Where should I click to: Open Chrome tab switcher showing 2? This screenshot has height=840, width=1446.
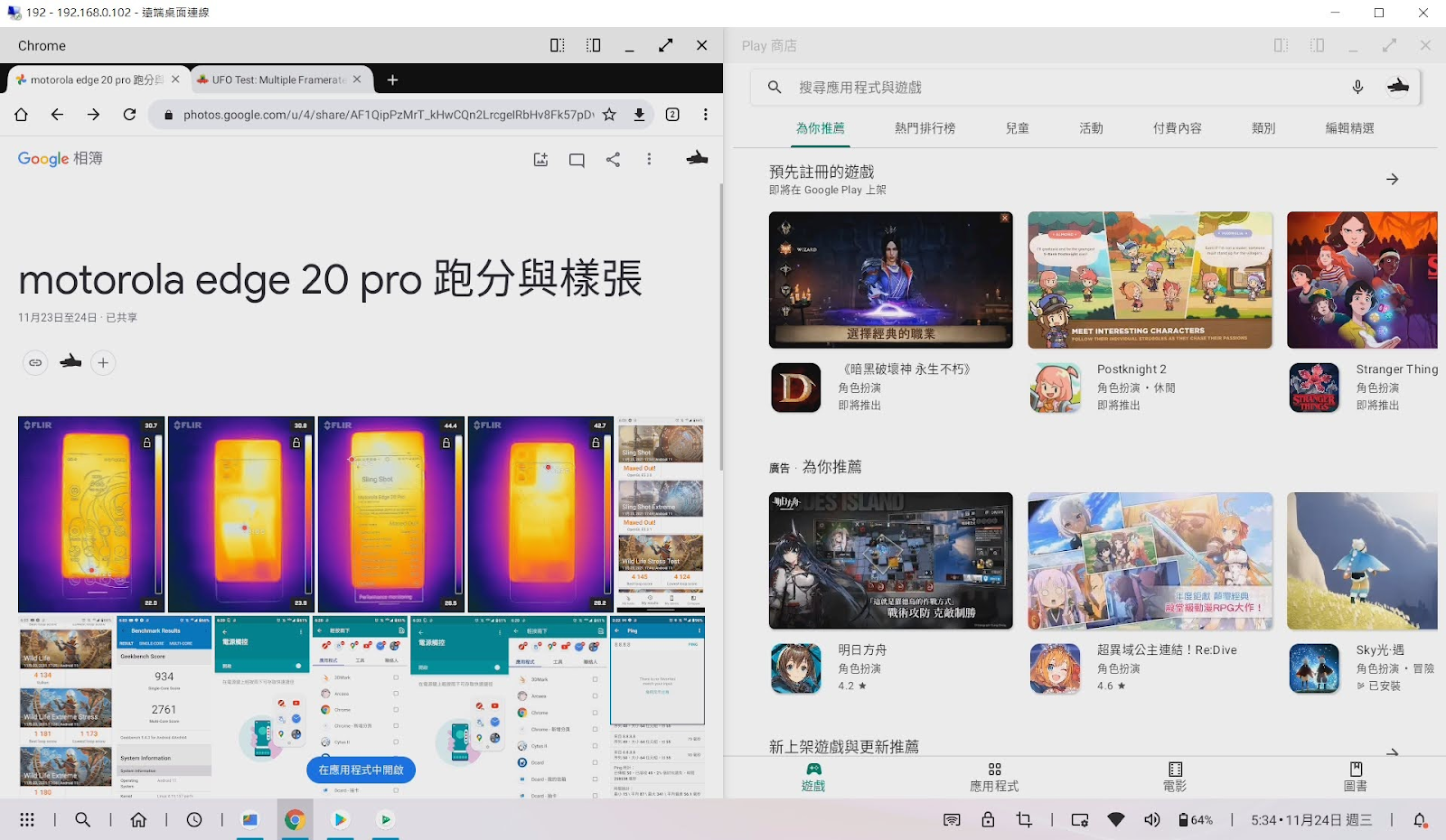[x=672, y=115]
